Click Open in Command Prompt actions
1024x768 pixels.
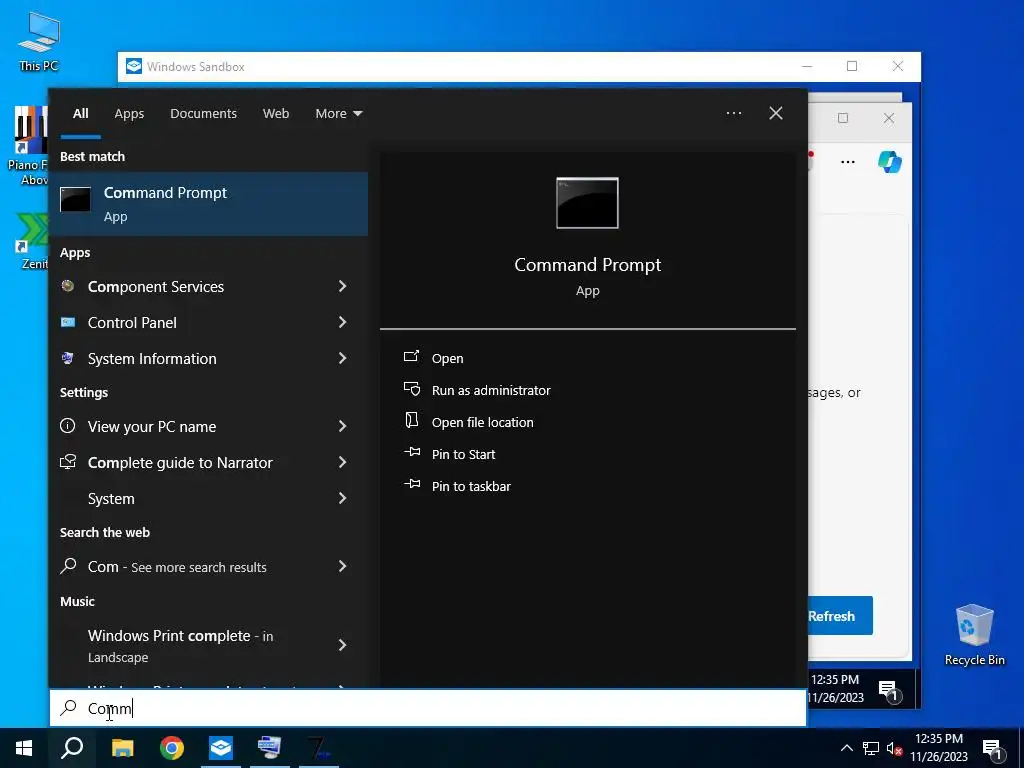(x=447, y=358)
